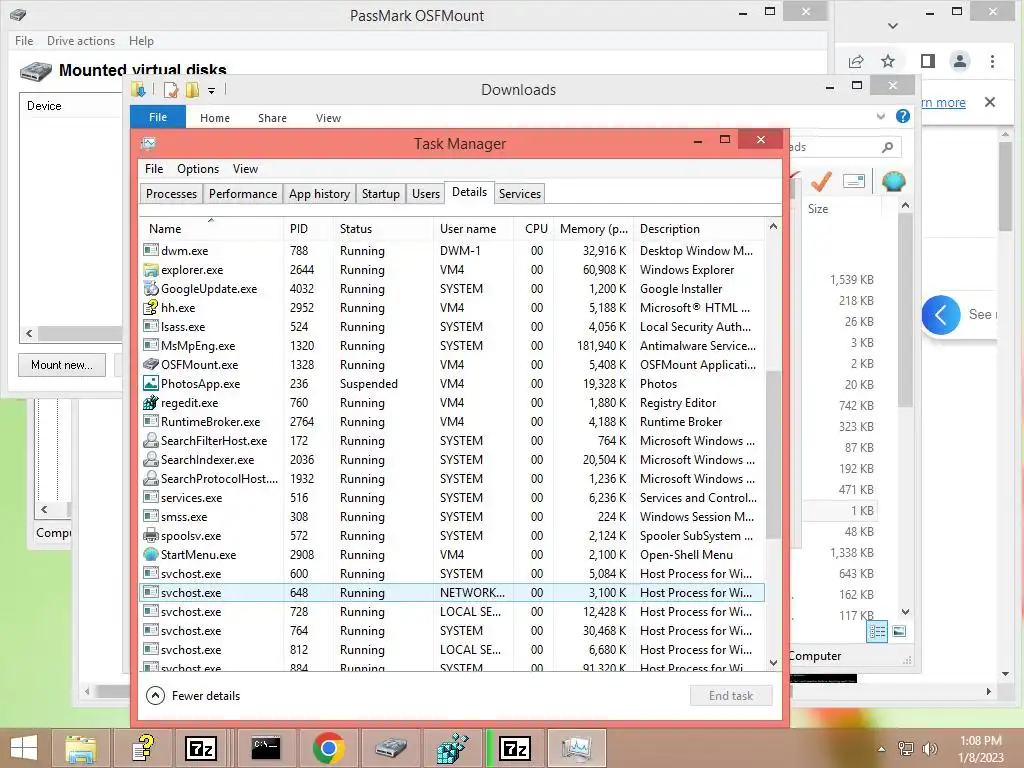Click the Task Manager title bar icon
The height and width of the screenshot is (768, 1024).
click(x=148, y=143)
